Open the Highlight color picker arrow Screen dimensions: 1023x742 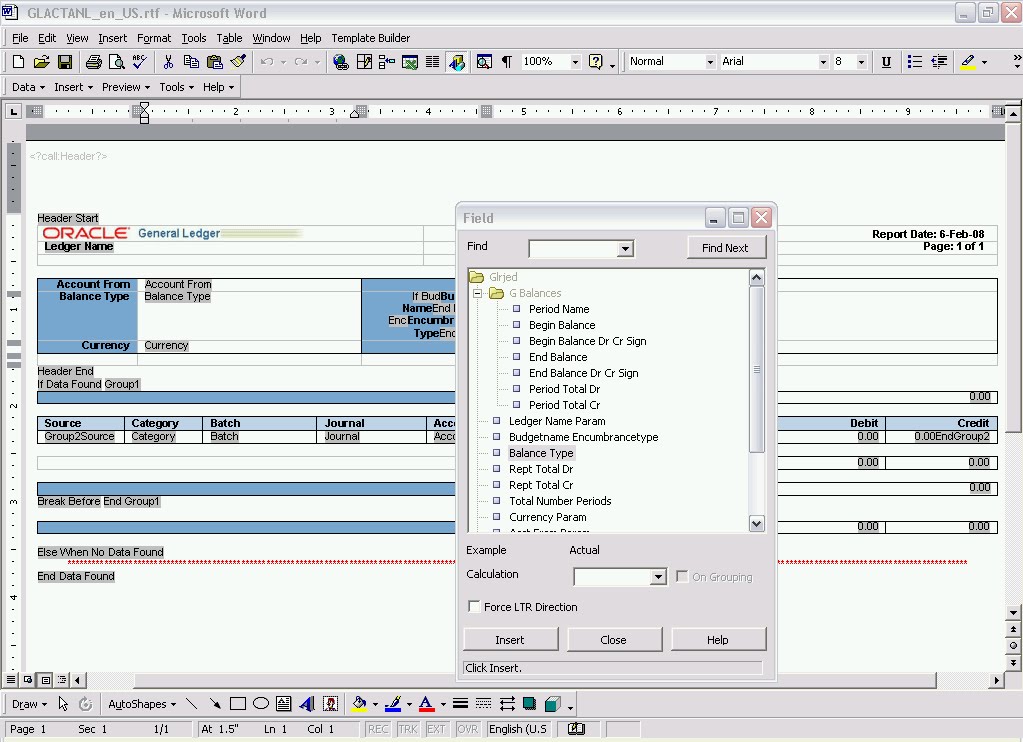click(x=984, y=62)
